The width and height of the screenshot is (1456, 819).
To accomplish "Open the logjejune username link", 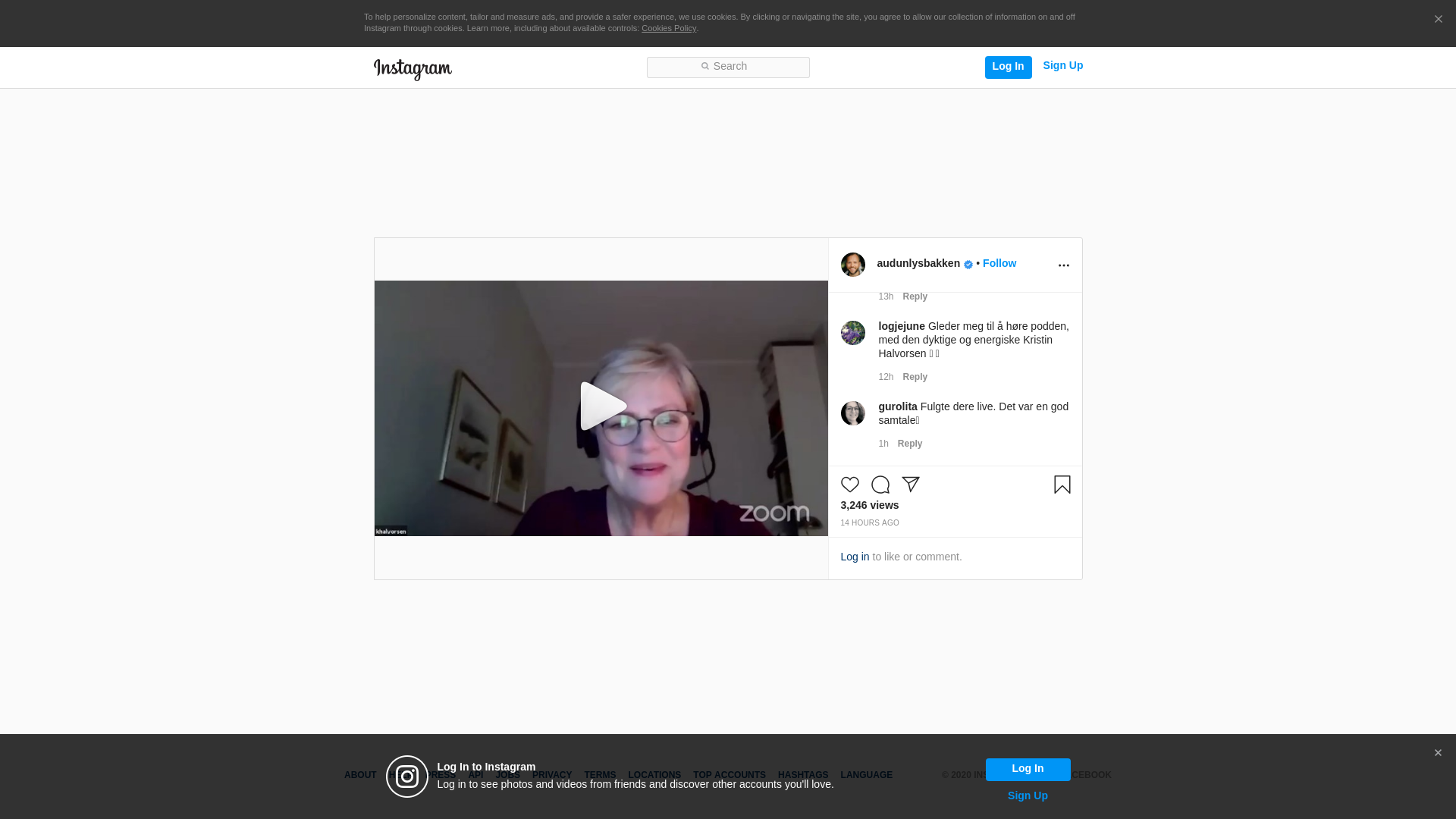I will coord(902,326).
